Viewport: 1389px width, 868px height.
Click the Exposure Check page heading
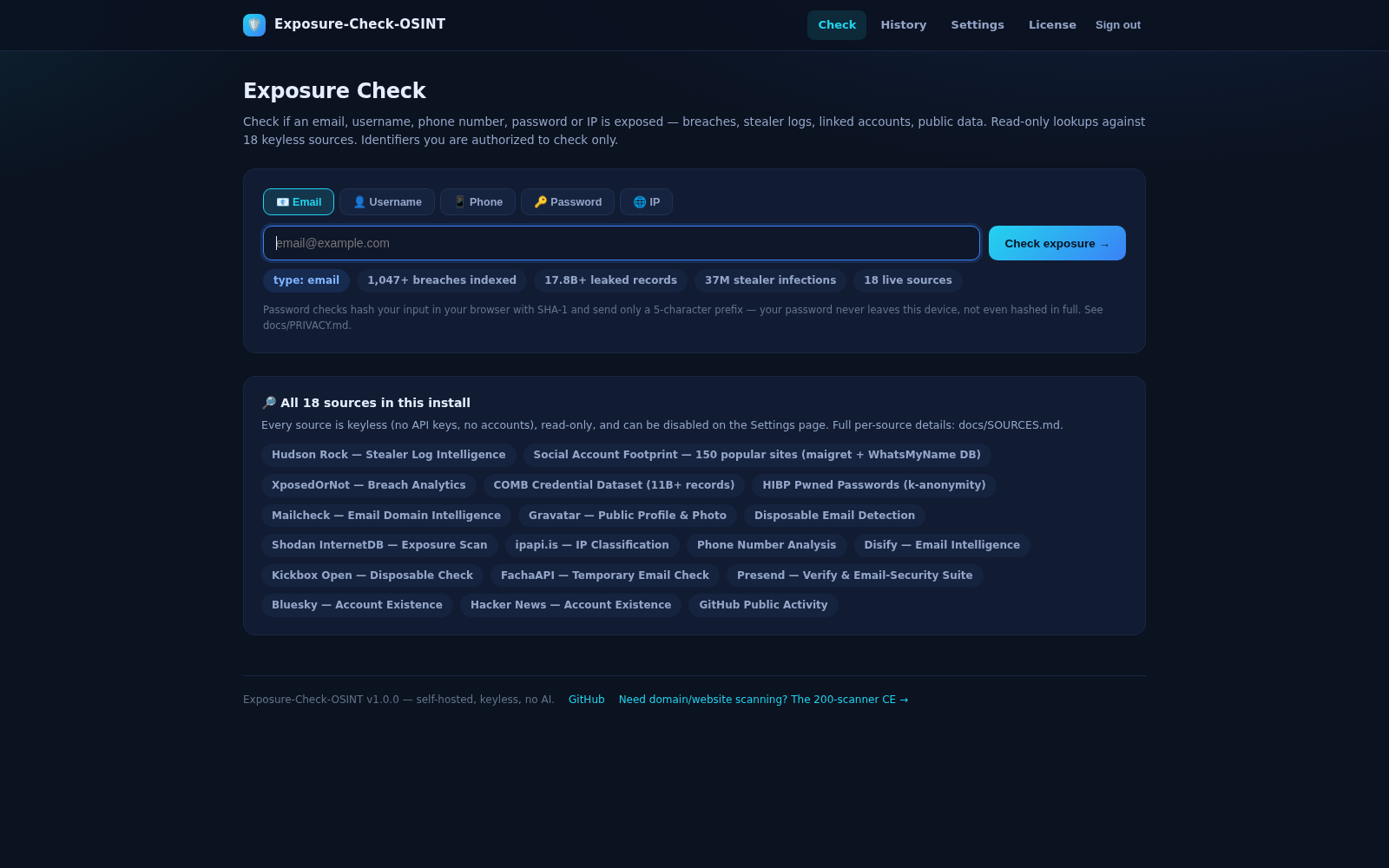[x=334, y=91]
